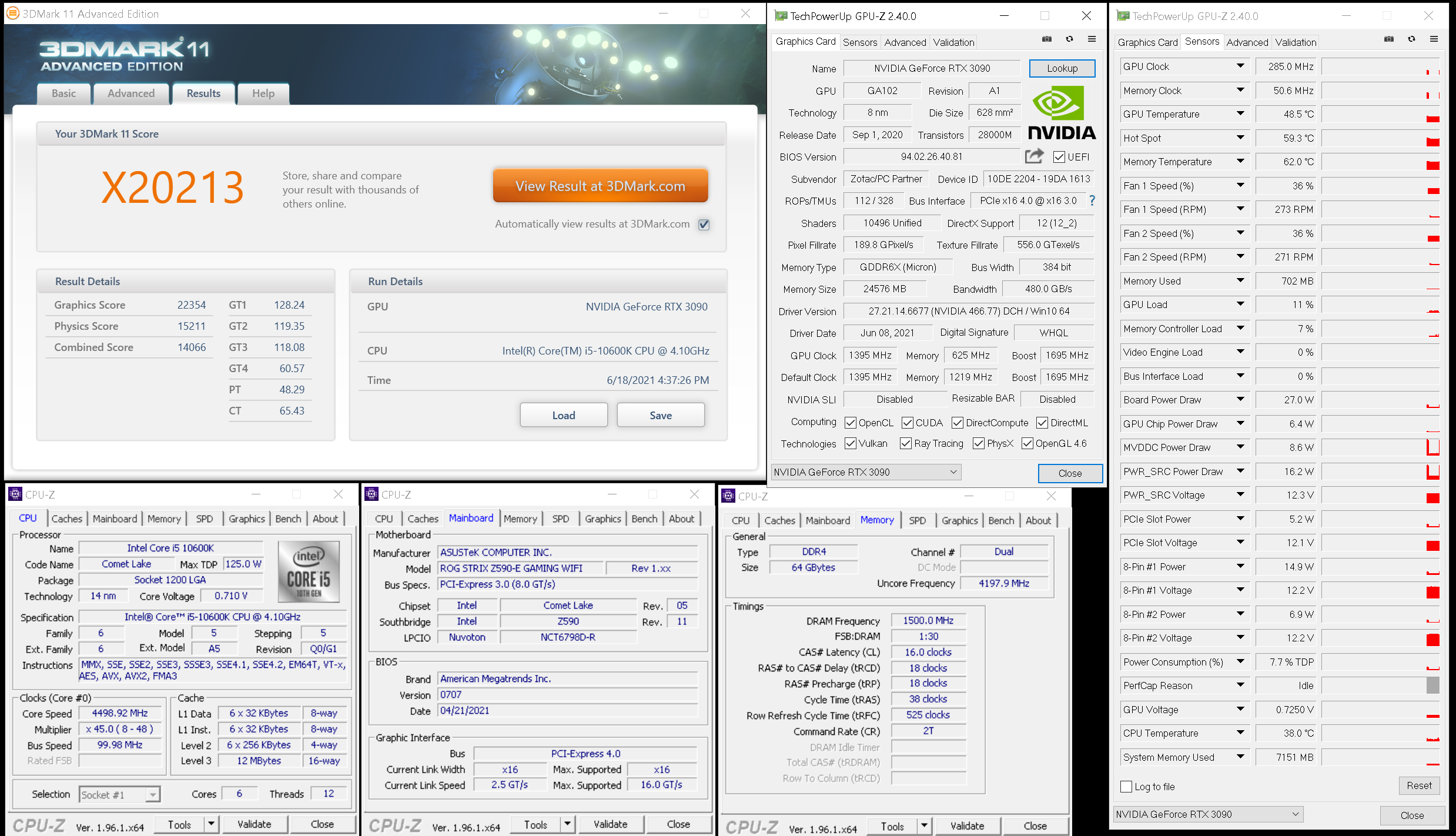
Task: Click the Mainboard CPU-Z window title icon
Action: 371,494
